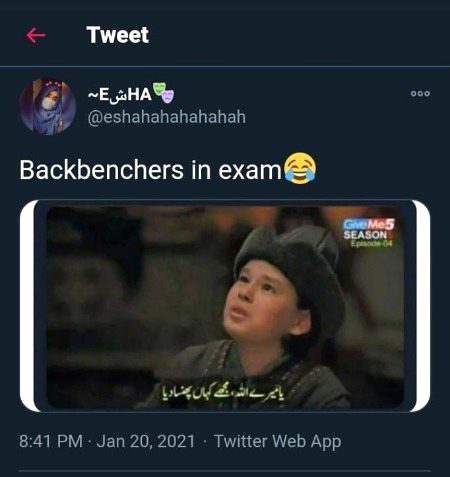Click the @eshahahahahahah username handle
Viewport: 450px width, 477px height.
[167, 117]
